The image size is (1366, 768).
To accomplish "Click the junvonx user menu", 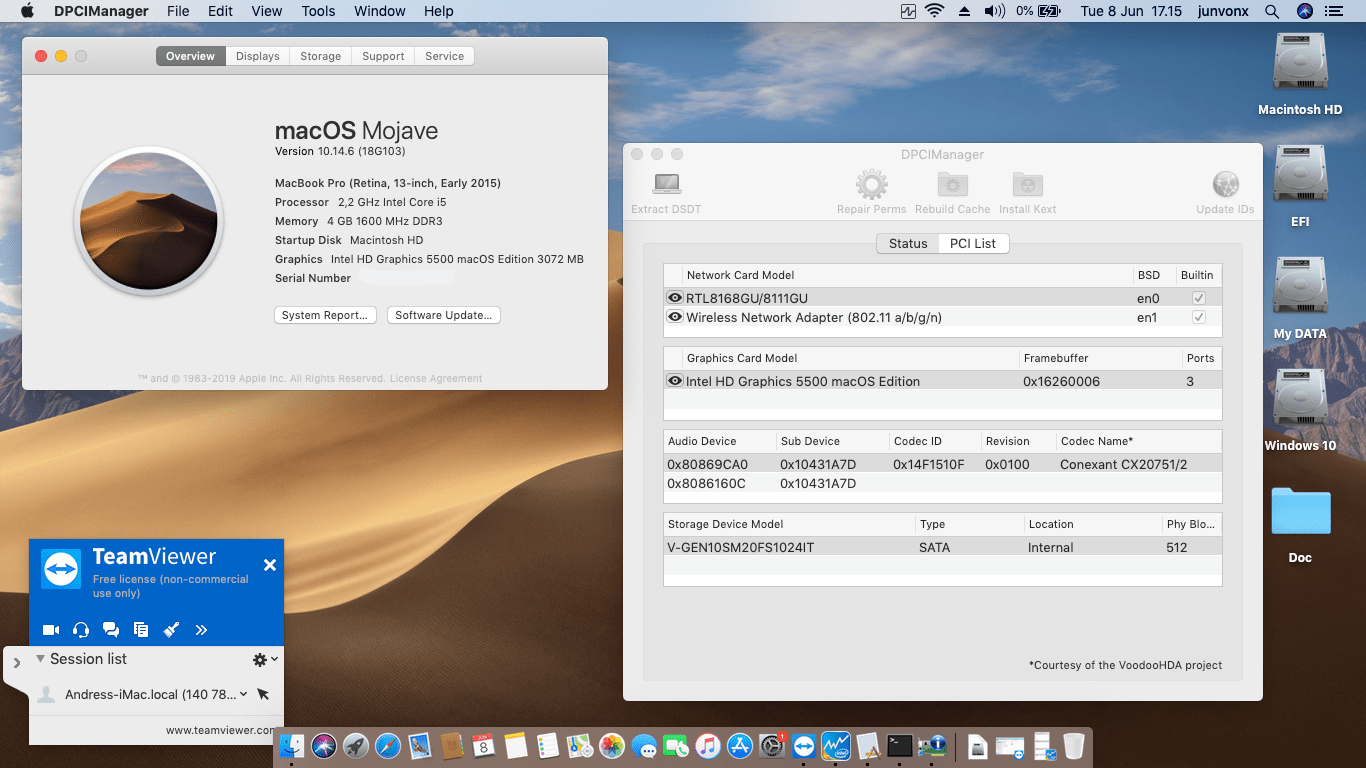I will (1222, 11).
